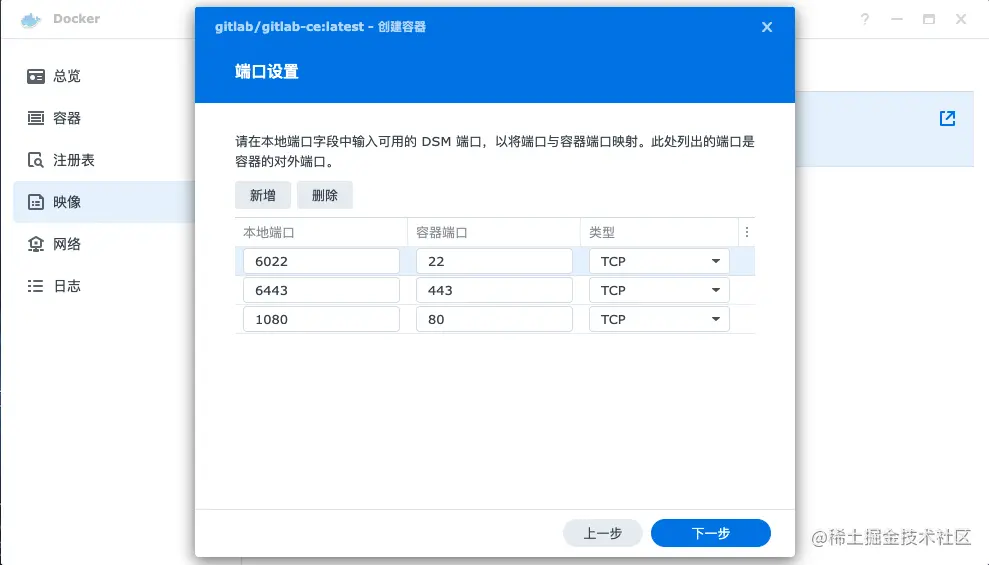Image resolution: width=989 pixels, height=565 pixels.
Task: Click the local port field showing 1080
Action: (321, 319)
